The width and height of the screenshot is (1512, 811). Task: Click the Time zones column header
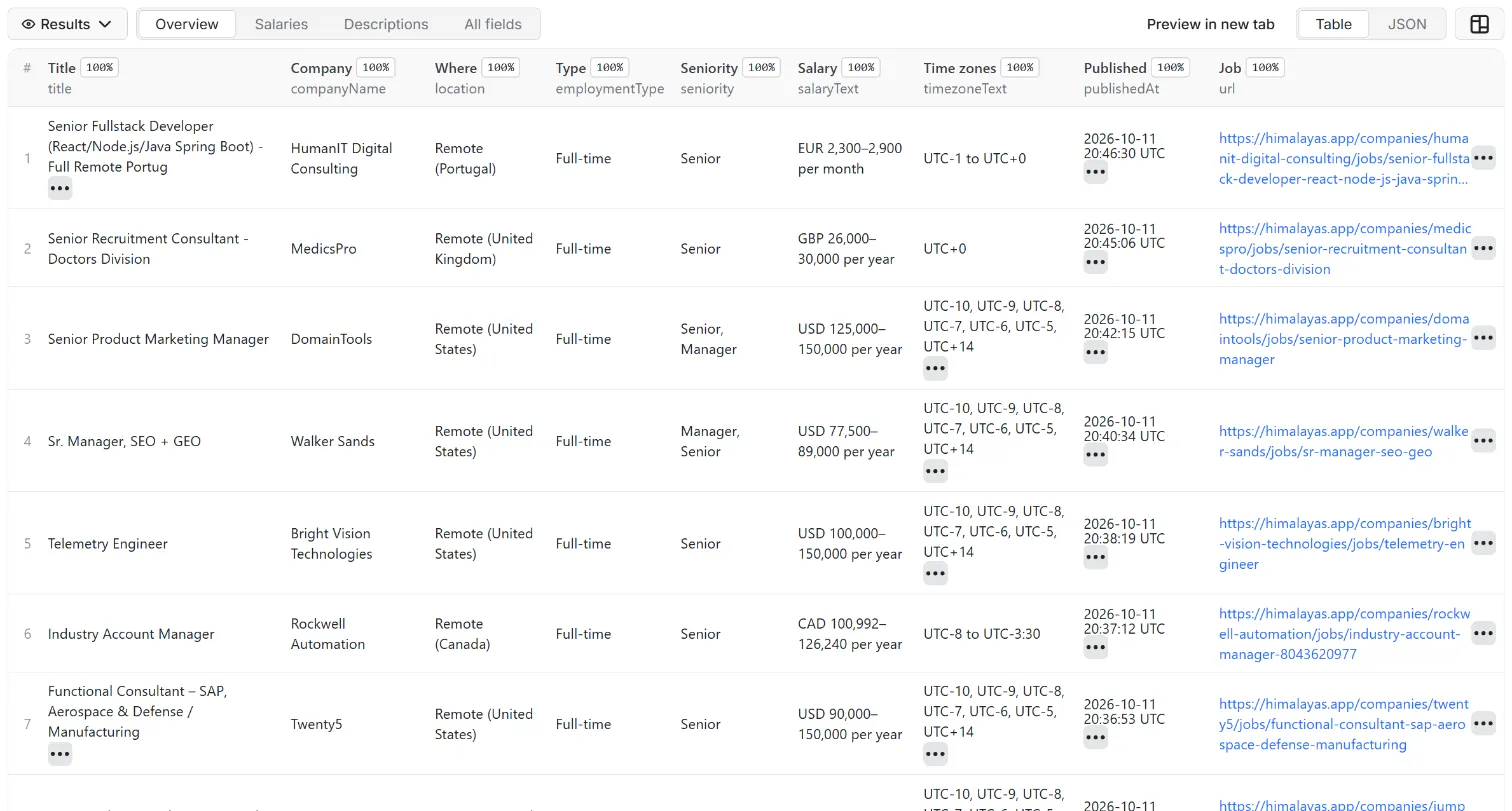coord(960,68)
